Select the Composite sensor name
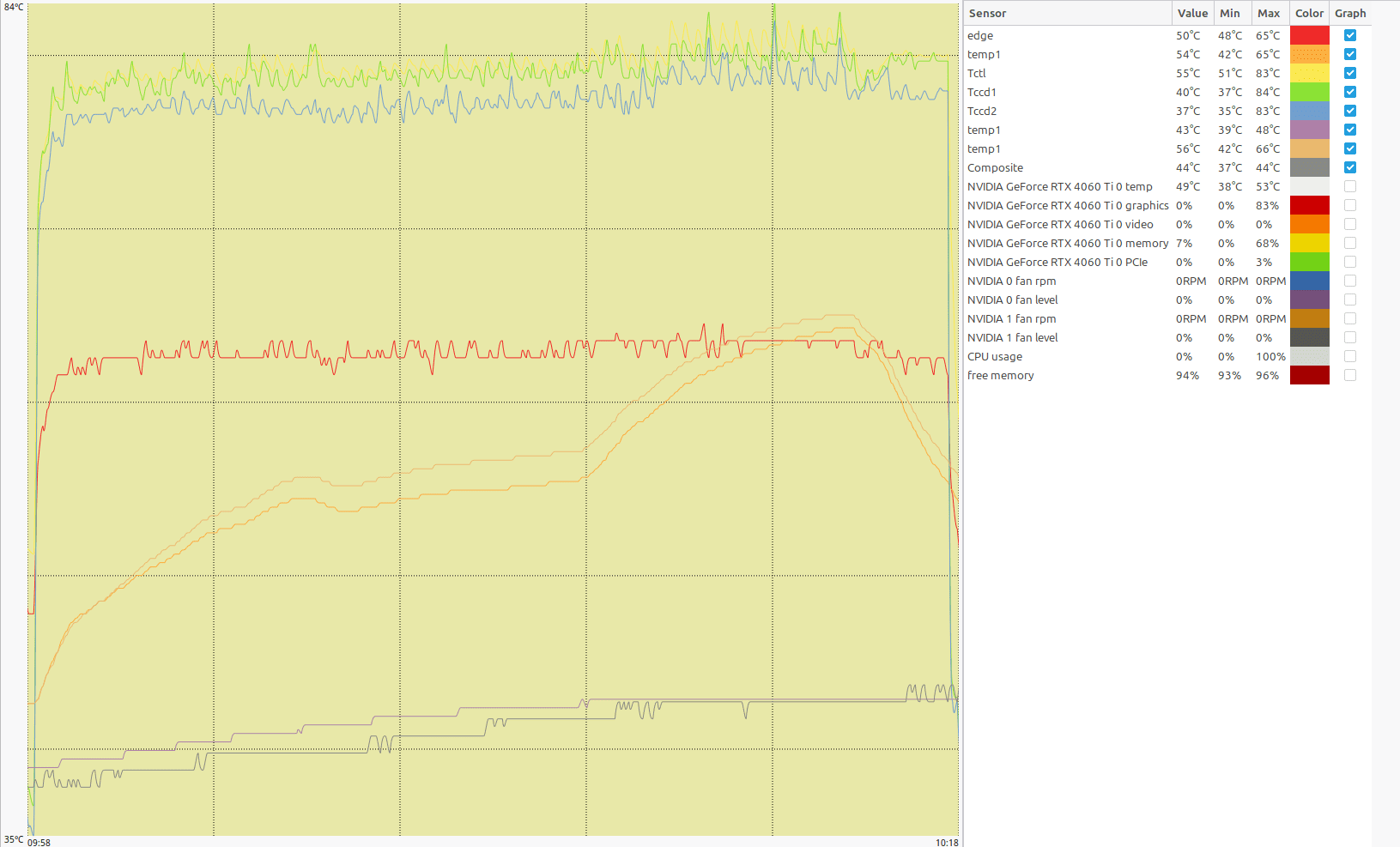Image resolution: width=1400 pixels, height=847 pixels. [x=995, y=167]
